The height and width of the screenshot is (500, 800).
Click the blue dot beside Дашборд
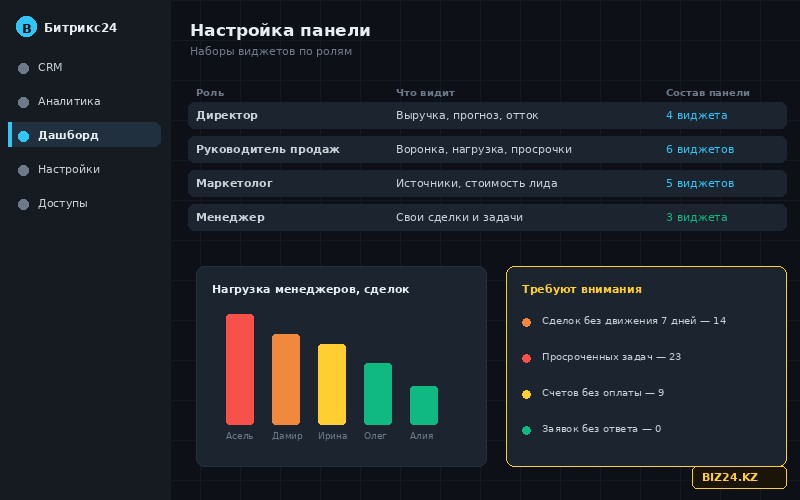coord(23,136)
